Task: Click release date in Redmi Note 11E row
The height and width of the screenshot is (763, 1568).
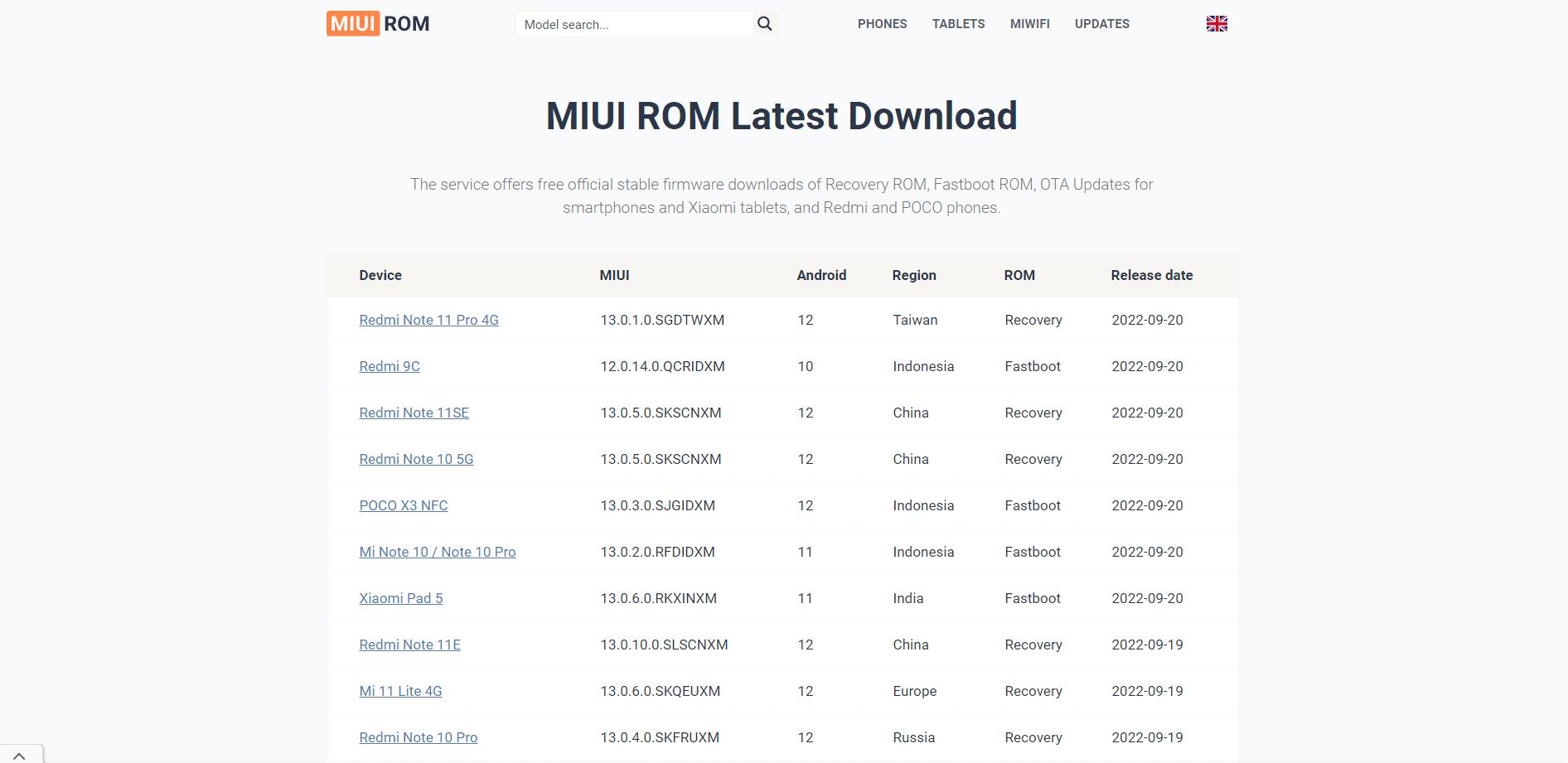Action: (1147, 645)
